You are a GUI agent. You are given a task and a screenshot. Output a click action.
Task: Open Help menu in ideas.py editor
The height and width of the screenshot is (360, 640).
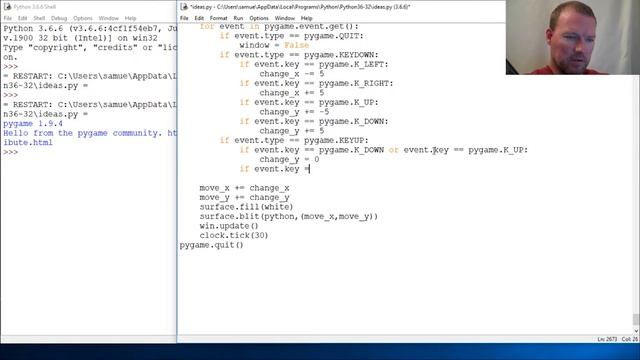tap(307, 18)
